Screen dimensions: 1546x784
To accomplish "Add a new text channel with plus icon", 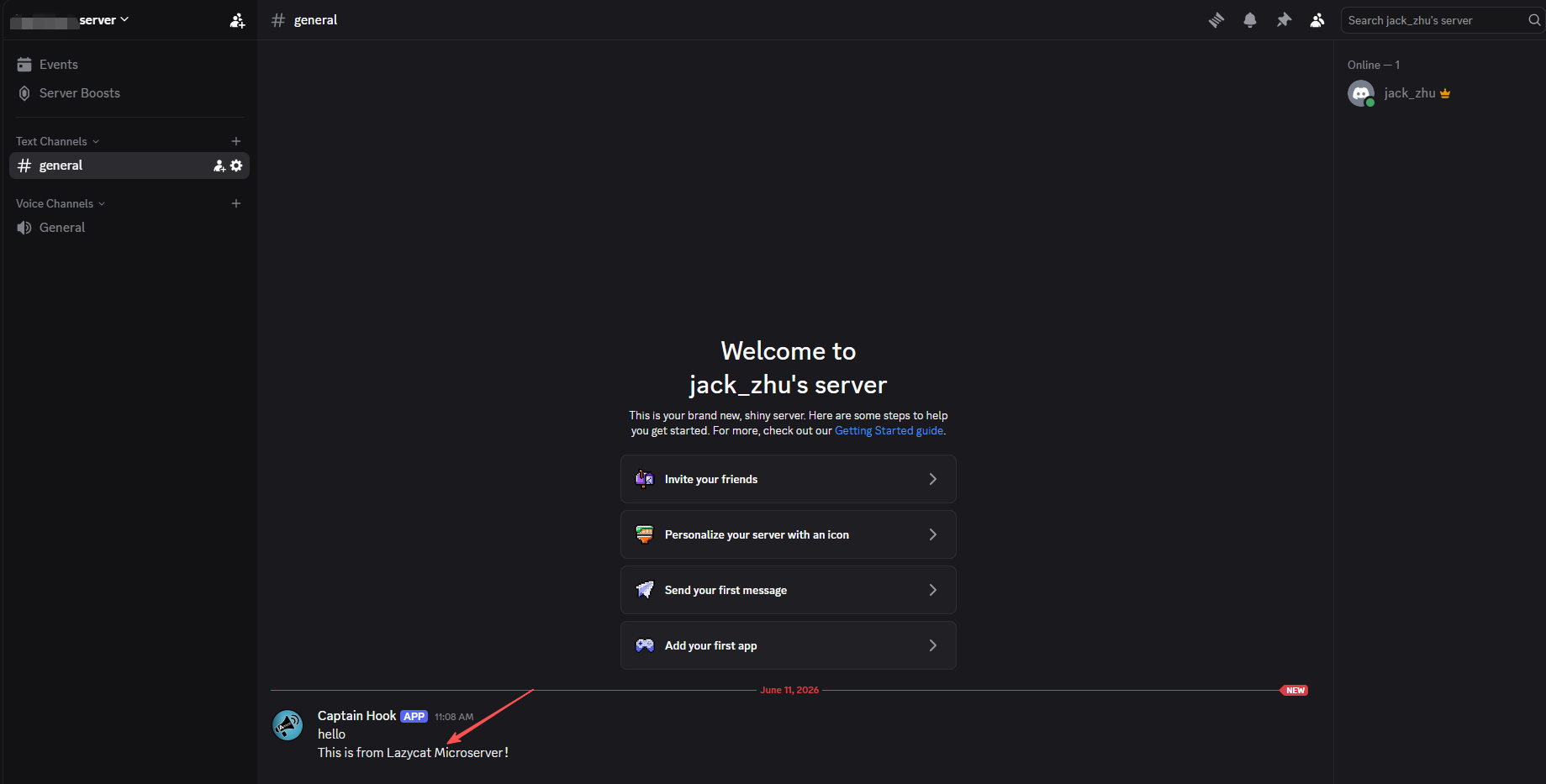I will (236, 141).
